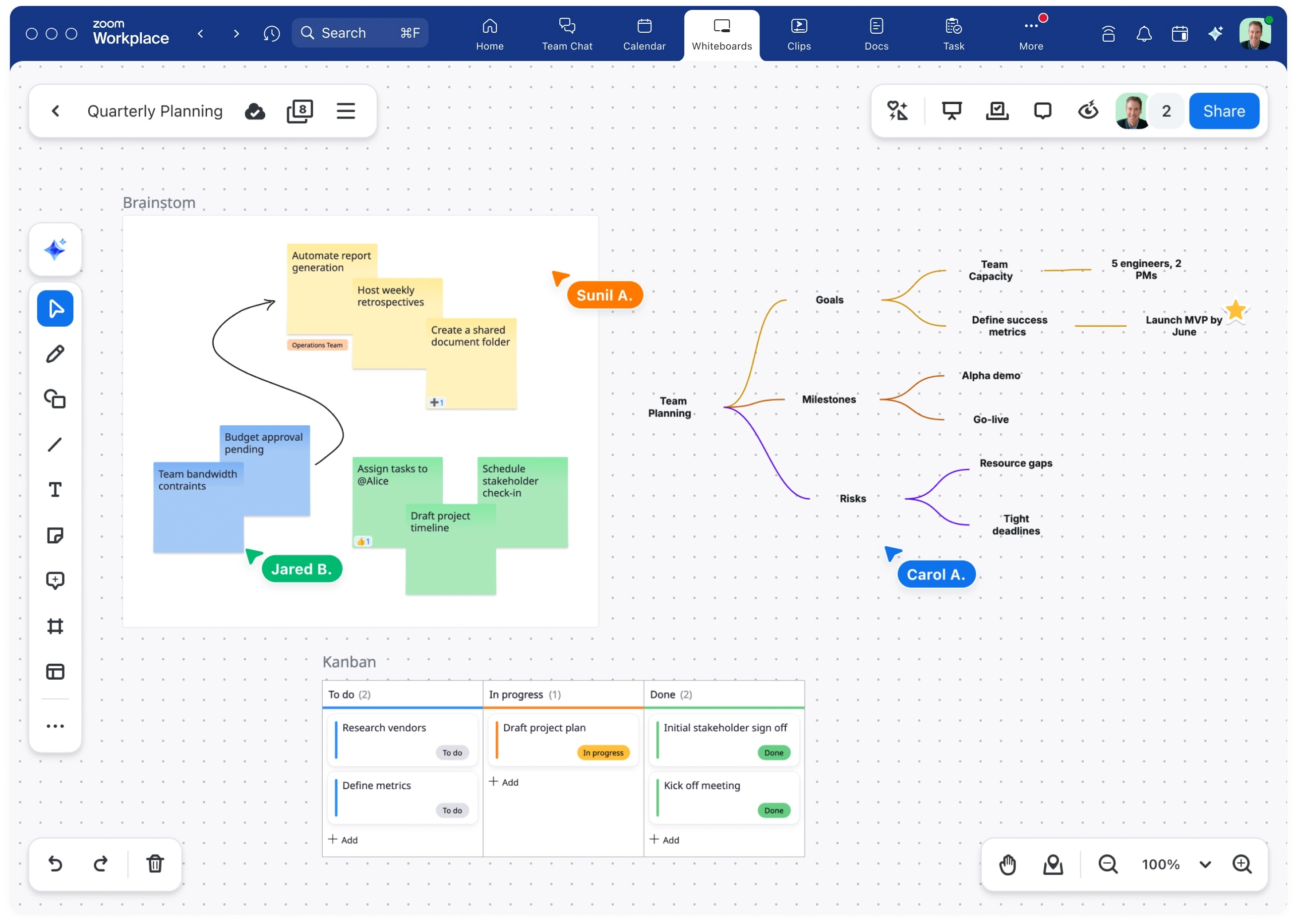
Task: Open the Docs tab
Action: 876,34
